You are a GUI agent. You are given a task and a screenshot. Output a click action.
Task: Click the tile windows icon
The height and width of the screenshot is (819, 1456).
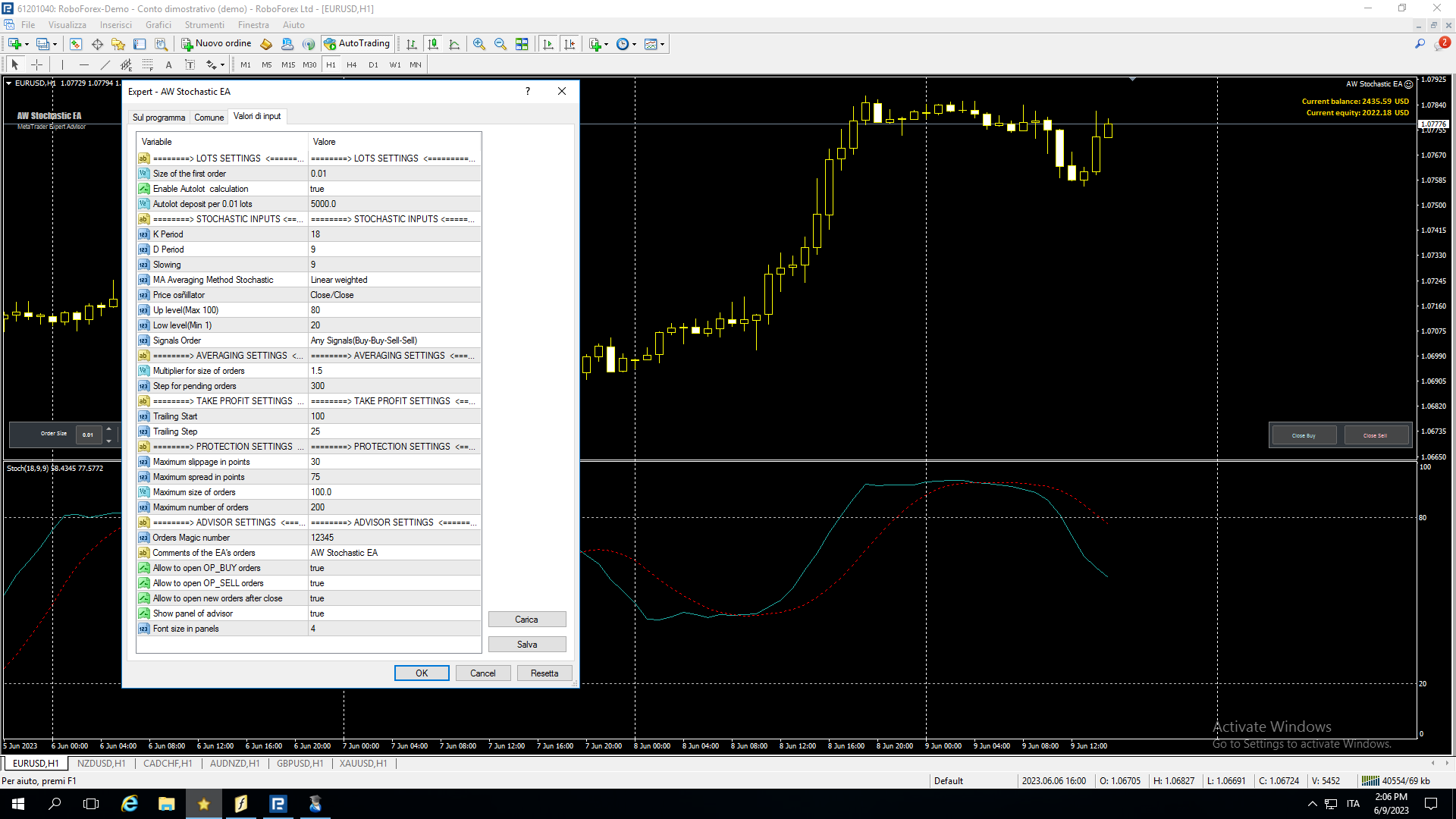pyautogui.click(x=522, y=44)
